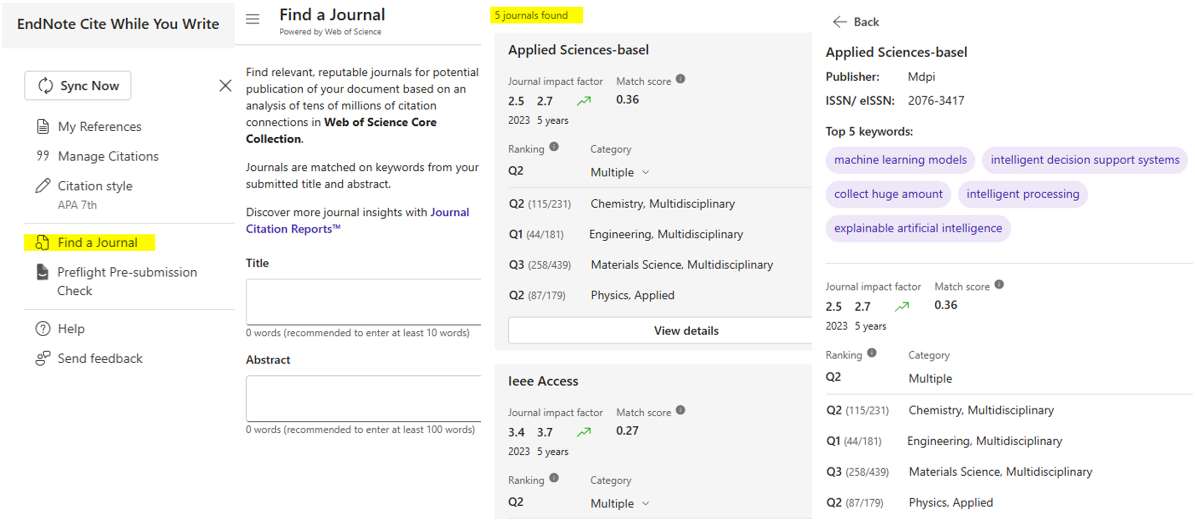Image resolution: width=1195 pixels, height=520 pixels.
Task: Click the Back arrow in details panel
Action: pos(840,22)
